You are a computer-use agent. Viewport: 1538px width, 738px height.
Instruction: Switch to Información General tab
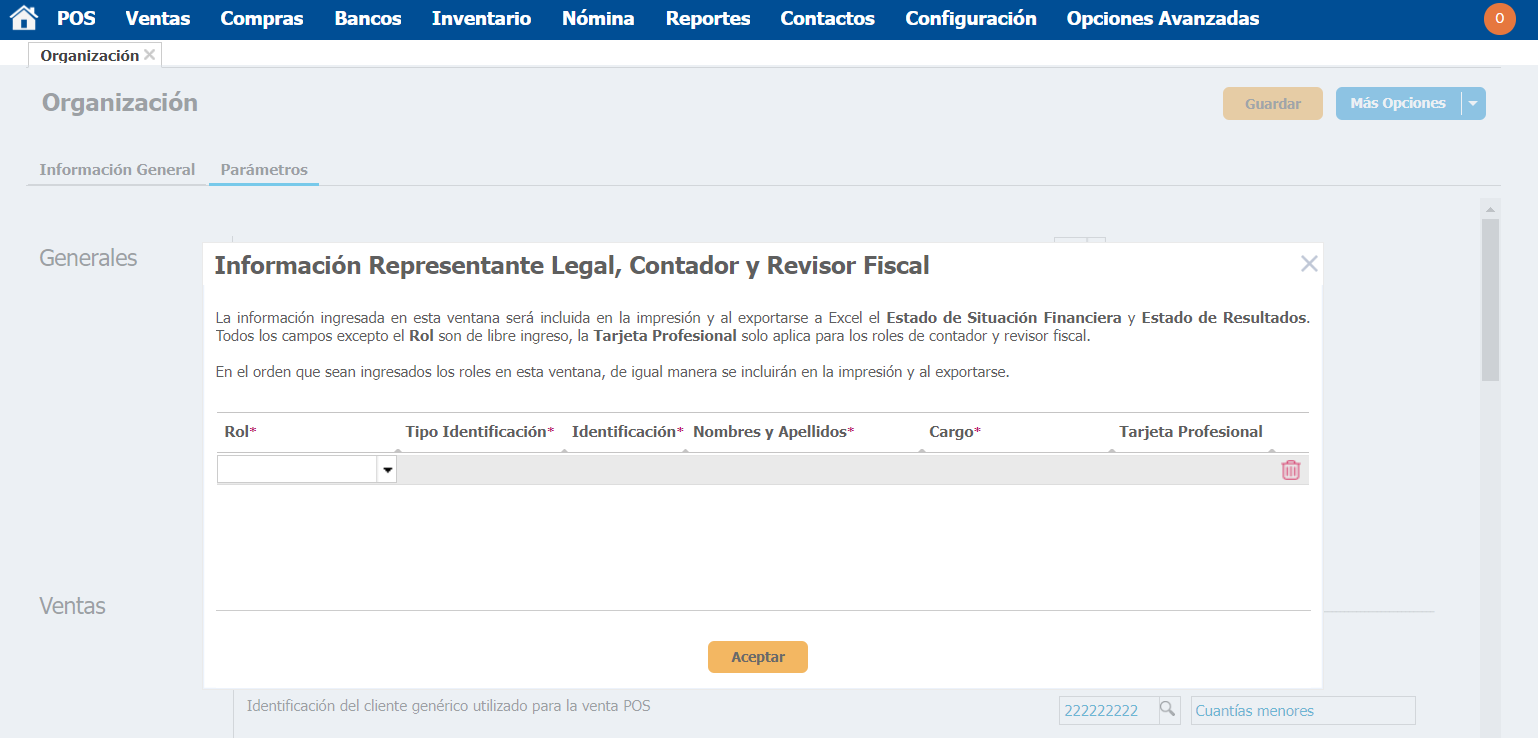tap(117, 170)
